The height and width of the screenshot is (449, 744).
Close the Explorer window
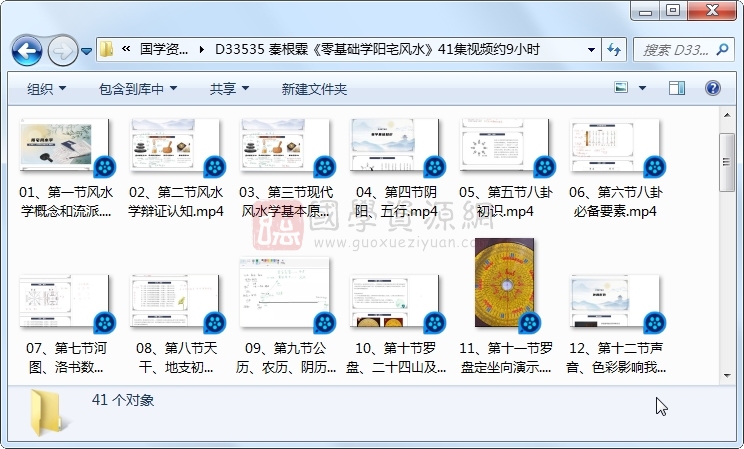[x=711, y=10]
